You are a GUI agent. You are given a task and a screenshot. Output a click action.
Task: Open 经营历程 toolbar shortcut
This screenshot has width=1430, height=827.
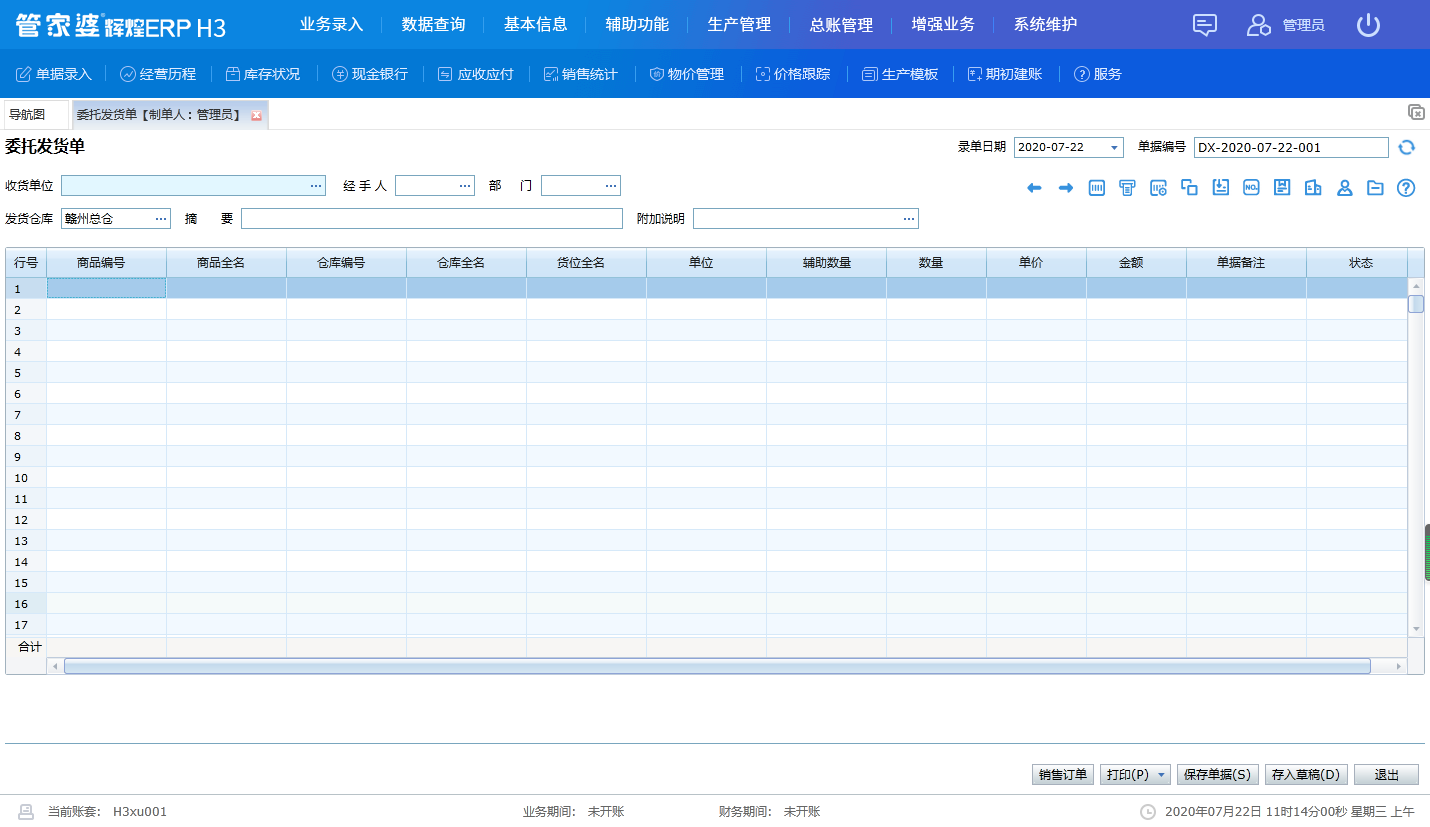158,74
